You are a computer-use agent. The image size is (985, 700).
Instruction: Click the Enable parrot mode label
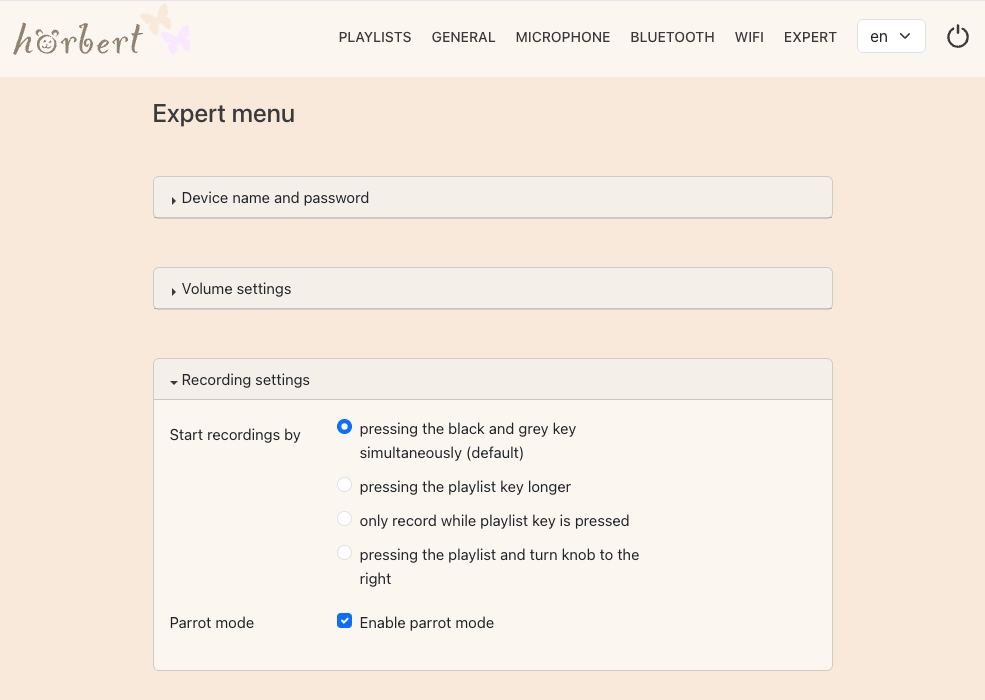427,623
